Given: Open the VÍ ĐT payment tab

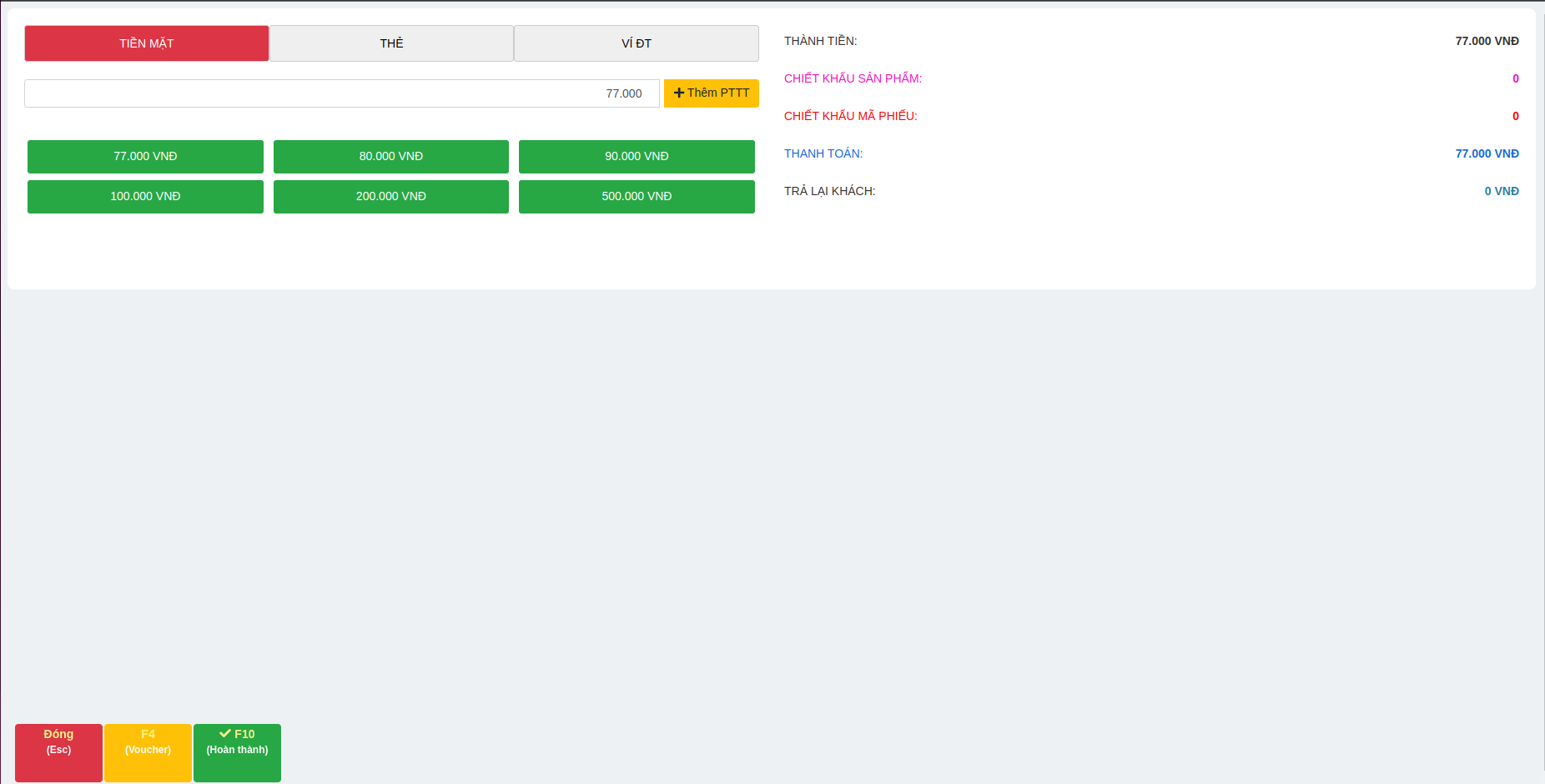Looking at the screenshot, I should tap(636, 43).
